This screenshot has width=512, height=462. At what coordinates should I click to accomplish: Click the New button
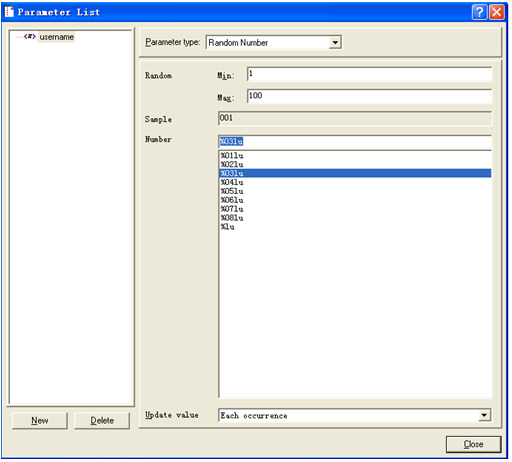tap(40, 421)
